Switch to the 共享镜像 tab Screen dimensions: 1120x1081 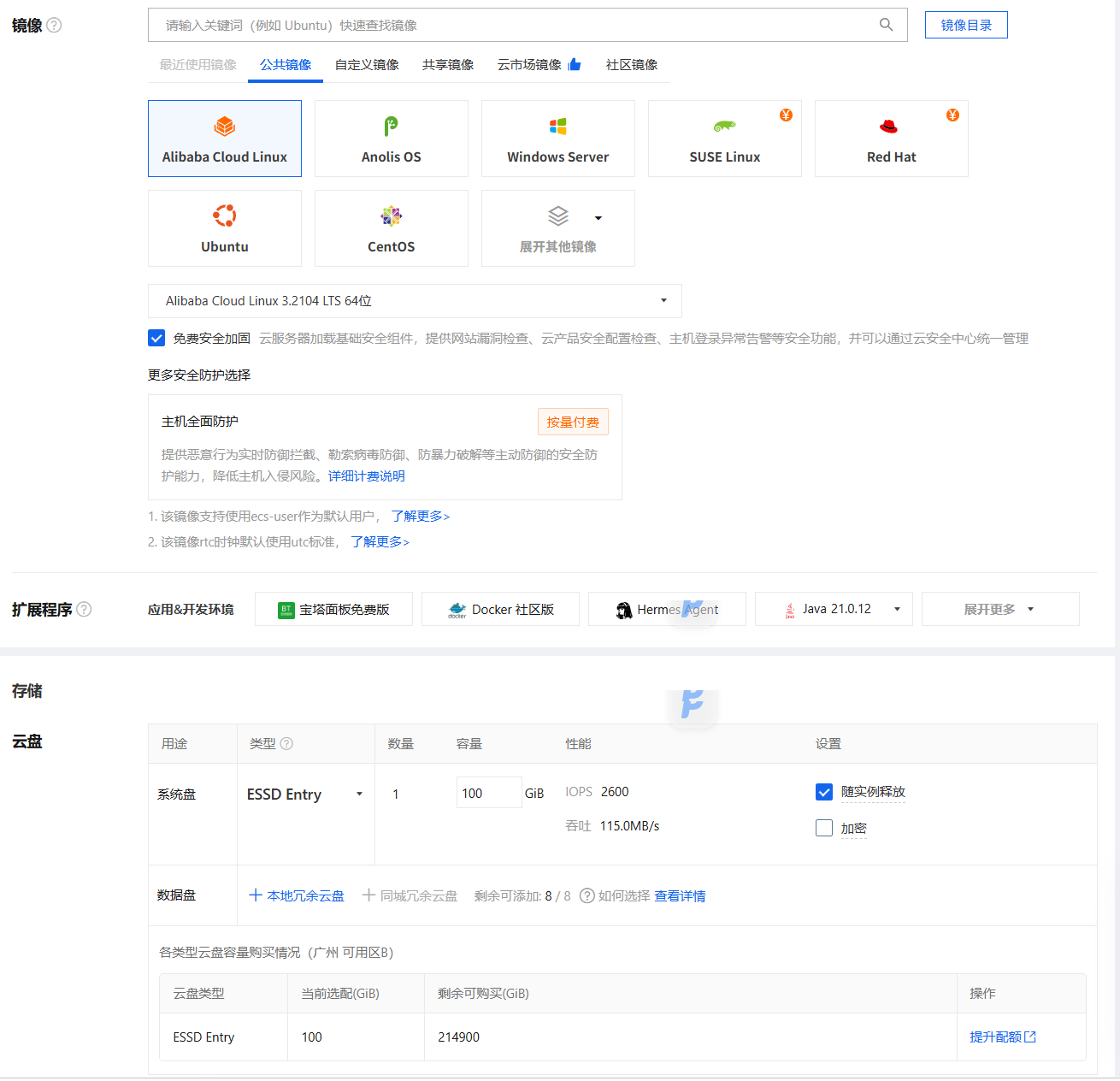pyautogui.click(x=448, y=65)
